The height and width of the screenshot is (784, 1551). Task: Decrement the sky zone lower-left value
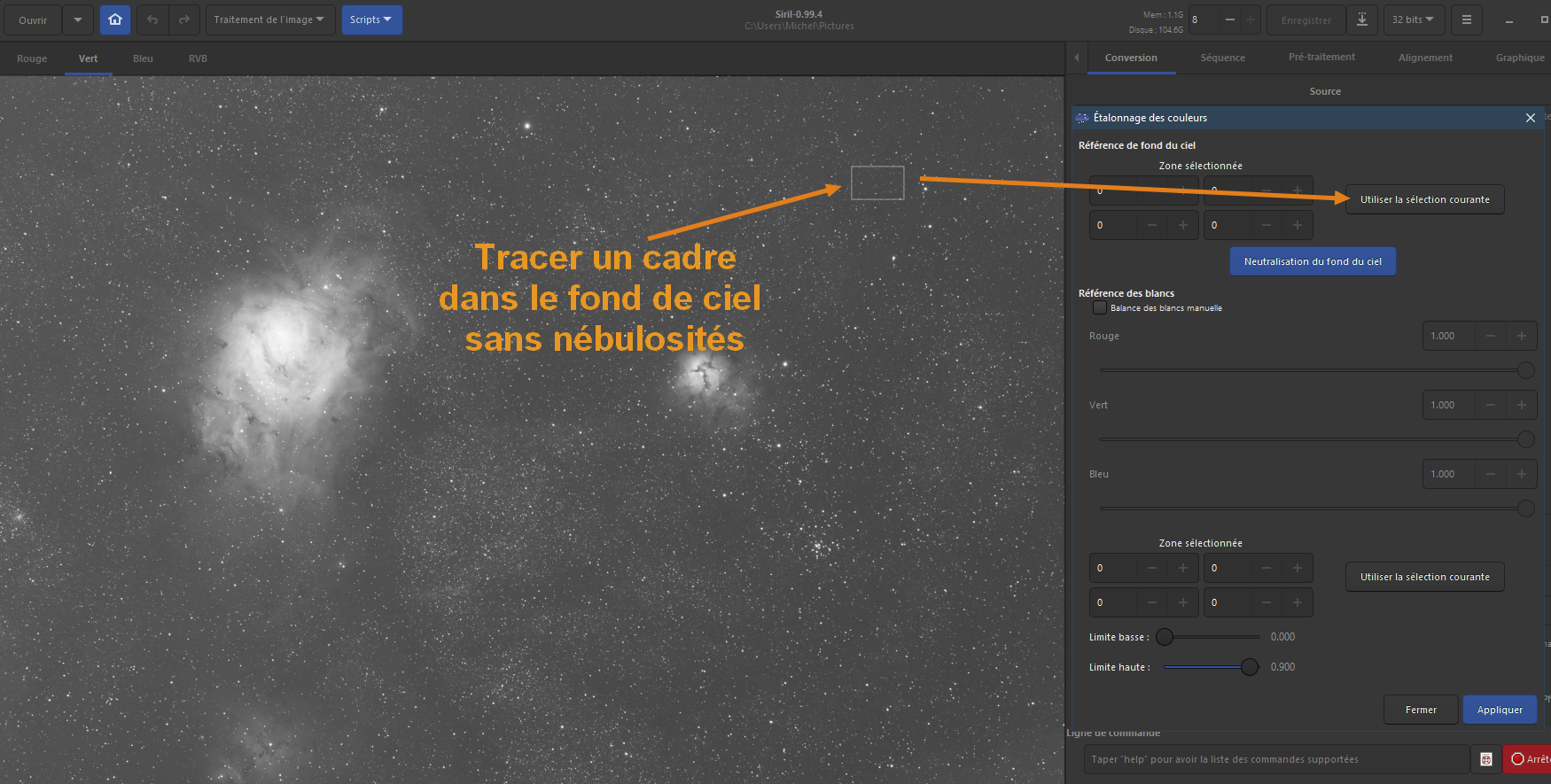pyautogui.click(x=1152, y=225)
